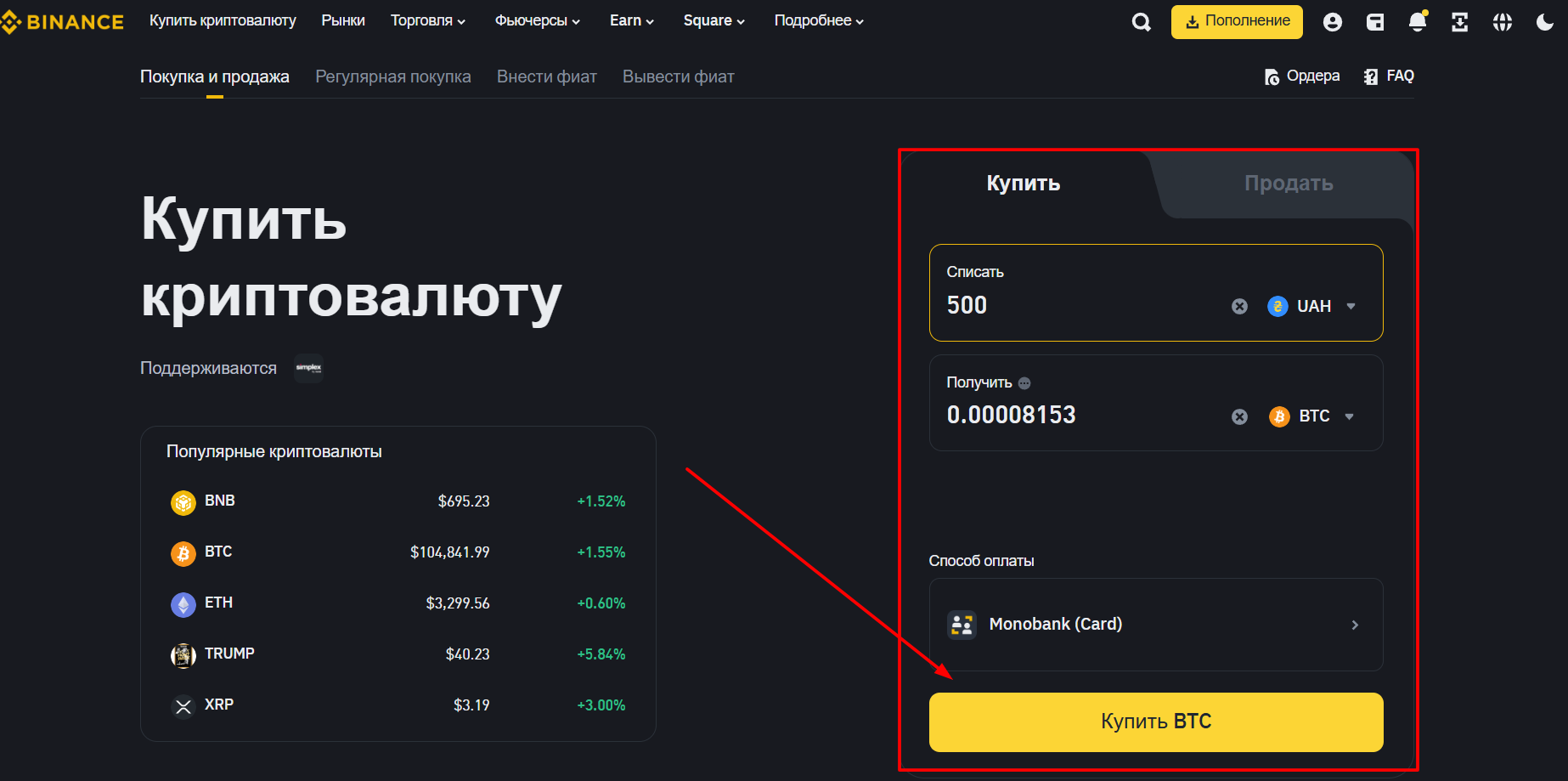Click BTC price $104,841.99

450,552
